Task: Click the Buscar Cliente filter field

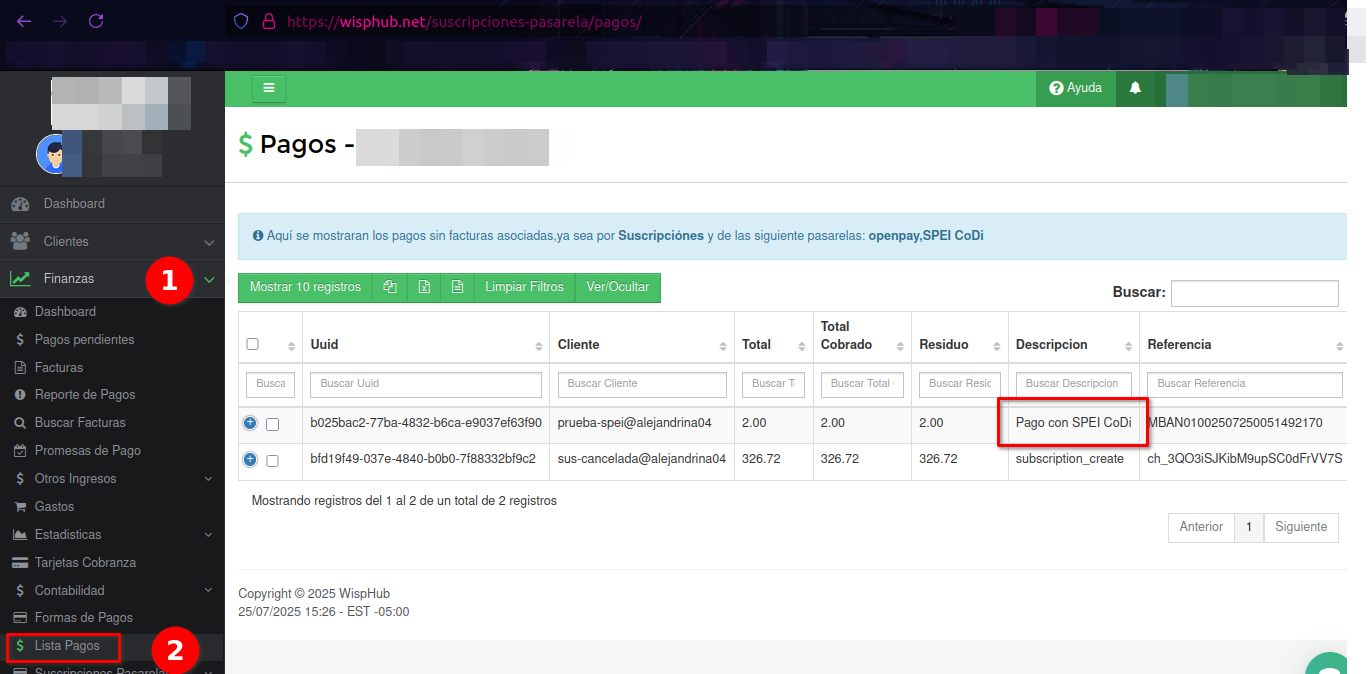Action: click(x=642, y=384)
